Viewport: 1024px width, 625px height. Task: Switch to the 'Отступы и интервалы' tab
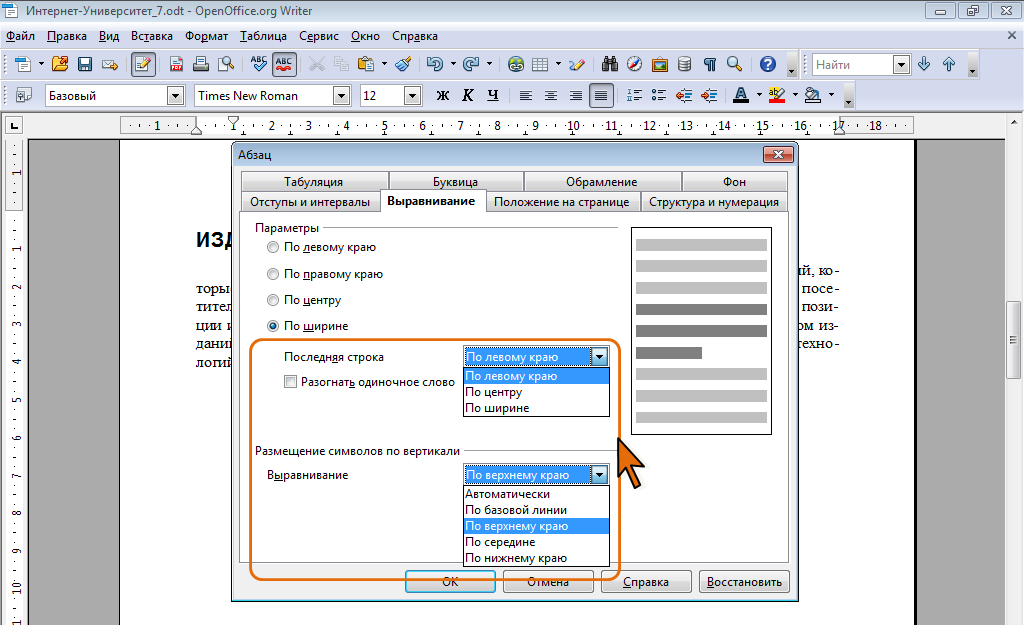[x=310, y=202]
